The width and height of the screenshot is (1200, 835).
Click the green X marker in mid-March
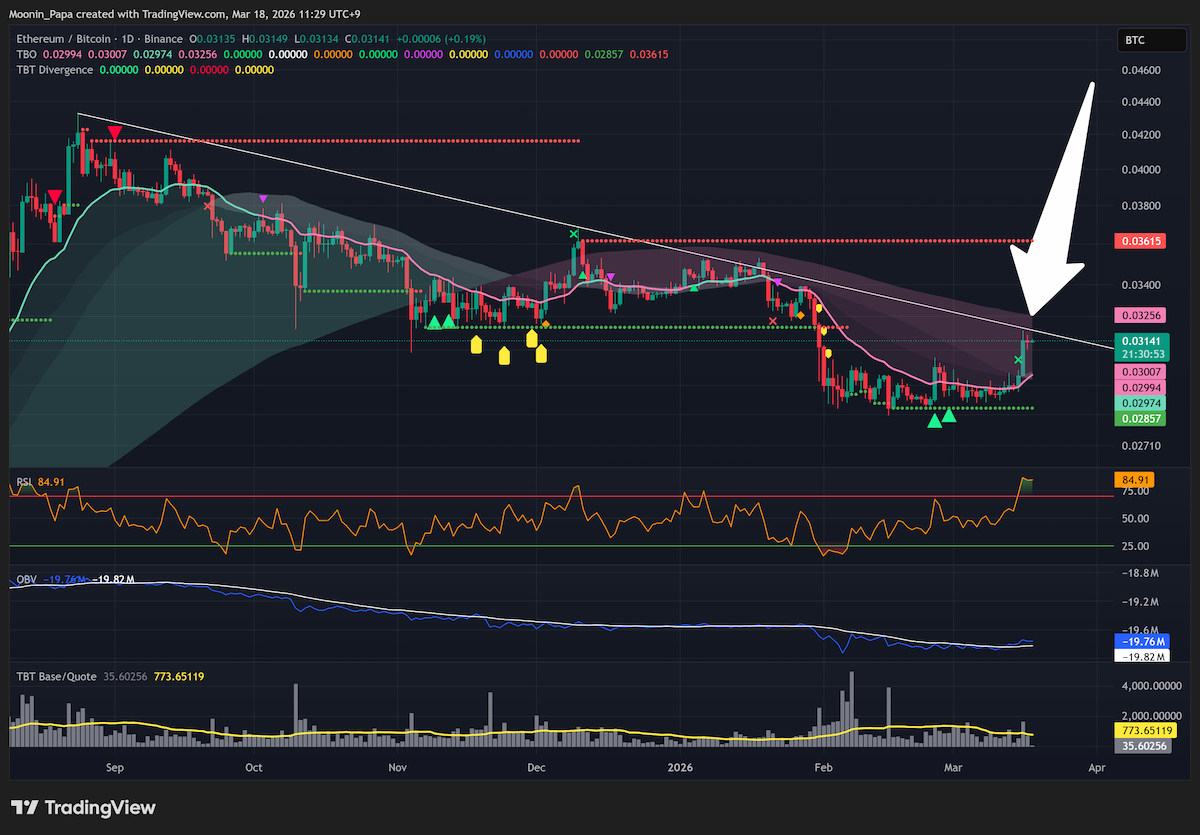1017,359
